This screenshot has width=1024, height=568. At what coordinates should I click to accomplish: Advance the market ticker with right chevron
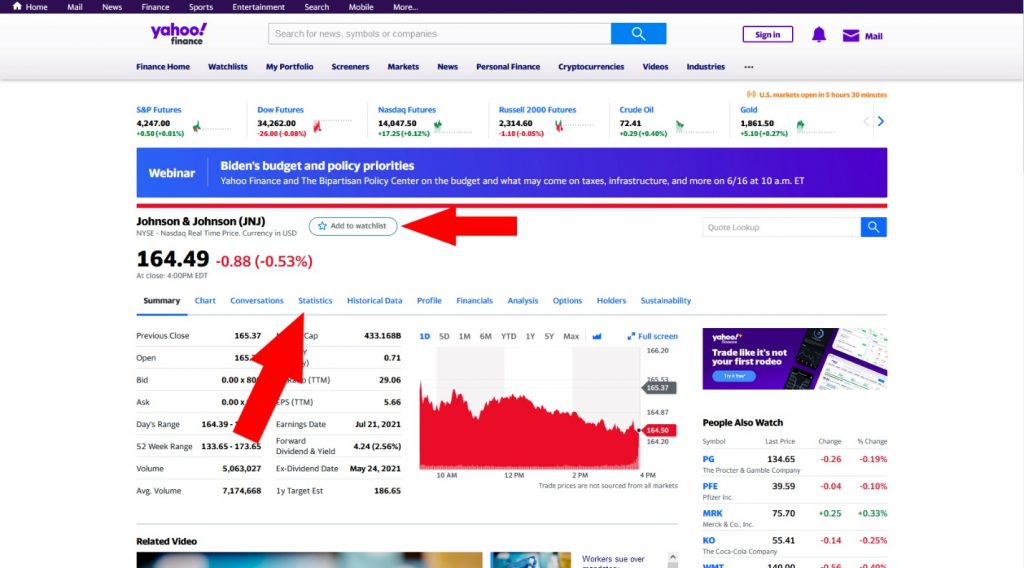point(880,121)
